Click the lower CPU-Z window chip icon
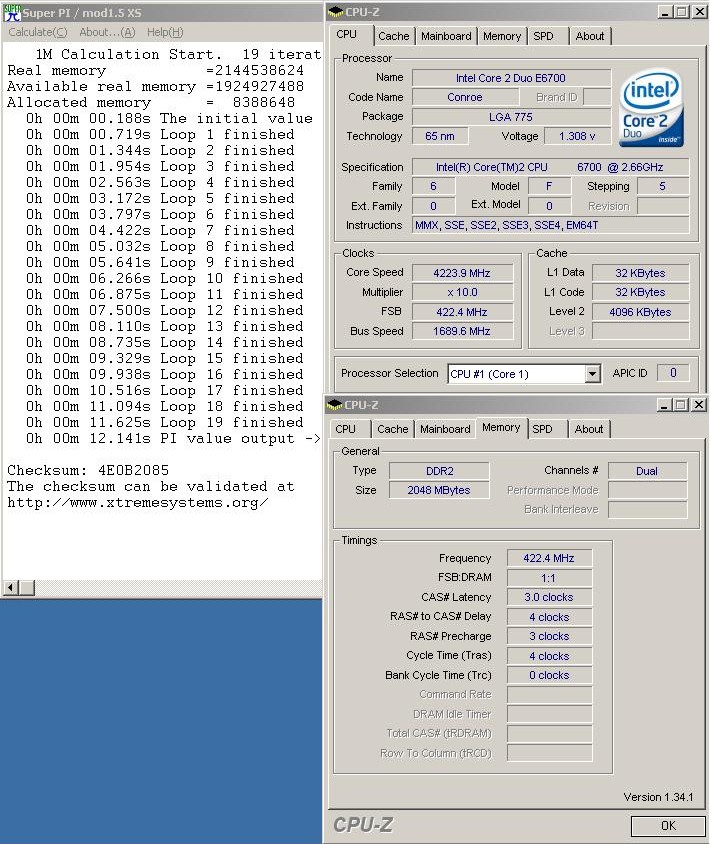The height and width of the screenshot is (844, 710). click(334, 404)
